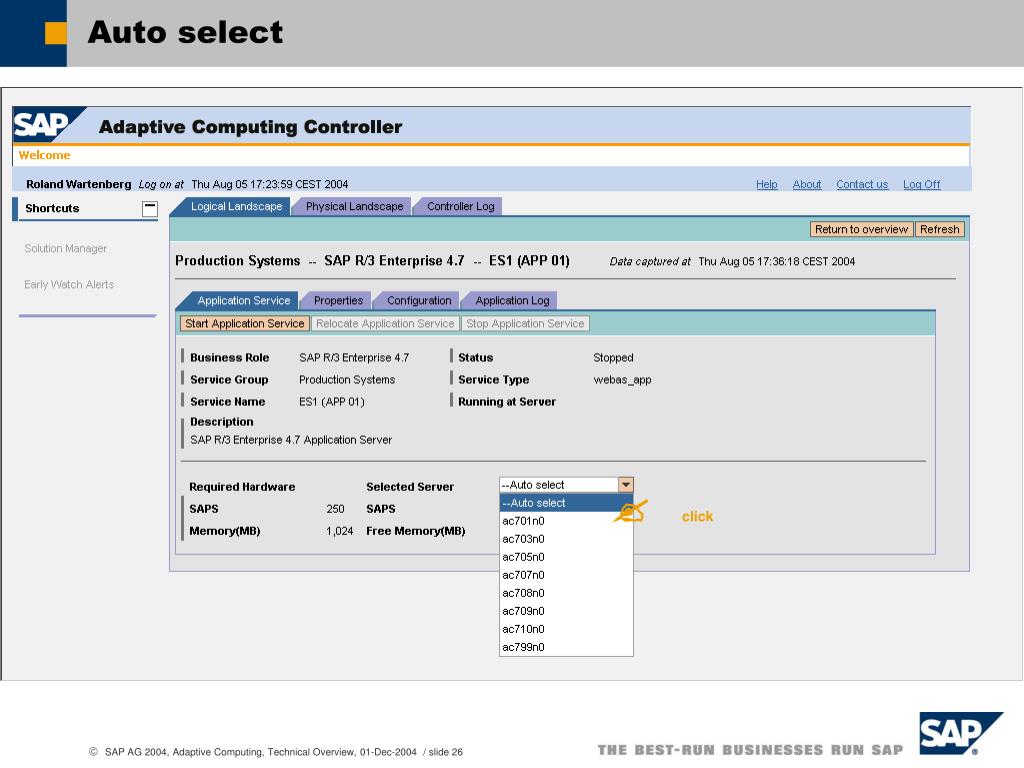1024x768 pixels.
Task: Open the Selected Server dropdown arrow
Action: (626, 485)
